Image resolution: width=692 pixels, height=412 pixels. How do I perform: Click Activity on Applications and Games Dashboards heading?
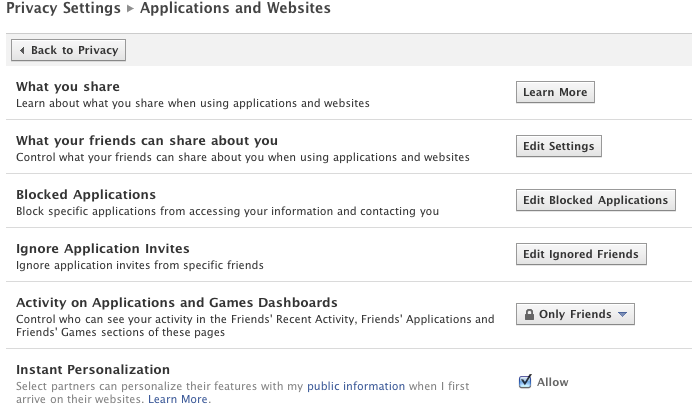[176, 302]
